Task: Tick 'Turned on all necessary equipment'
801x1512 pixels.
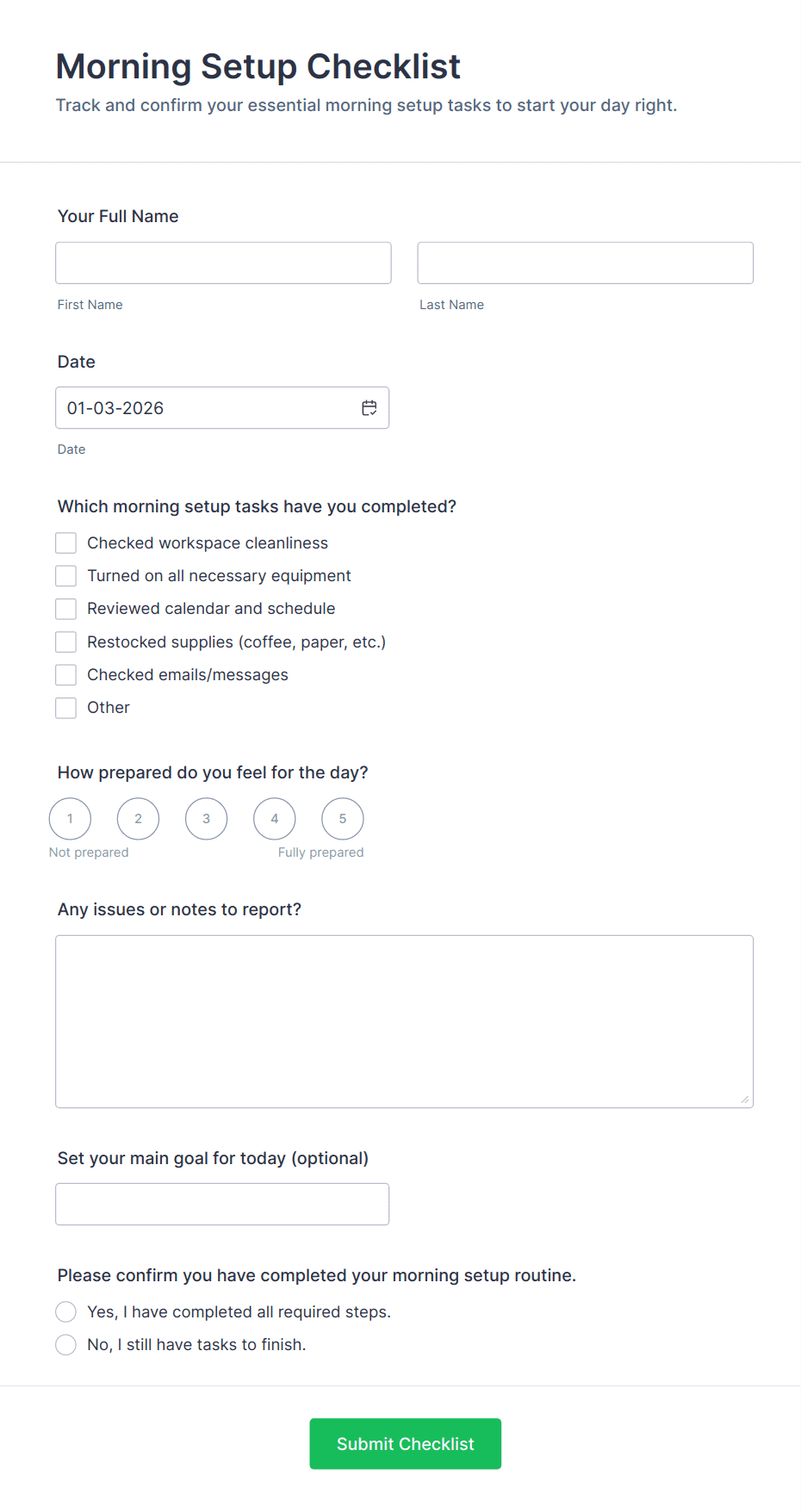Action: [66, 576]
